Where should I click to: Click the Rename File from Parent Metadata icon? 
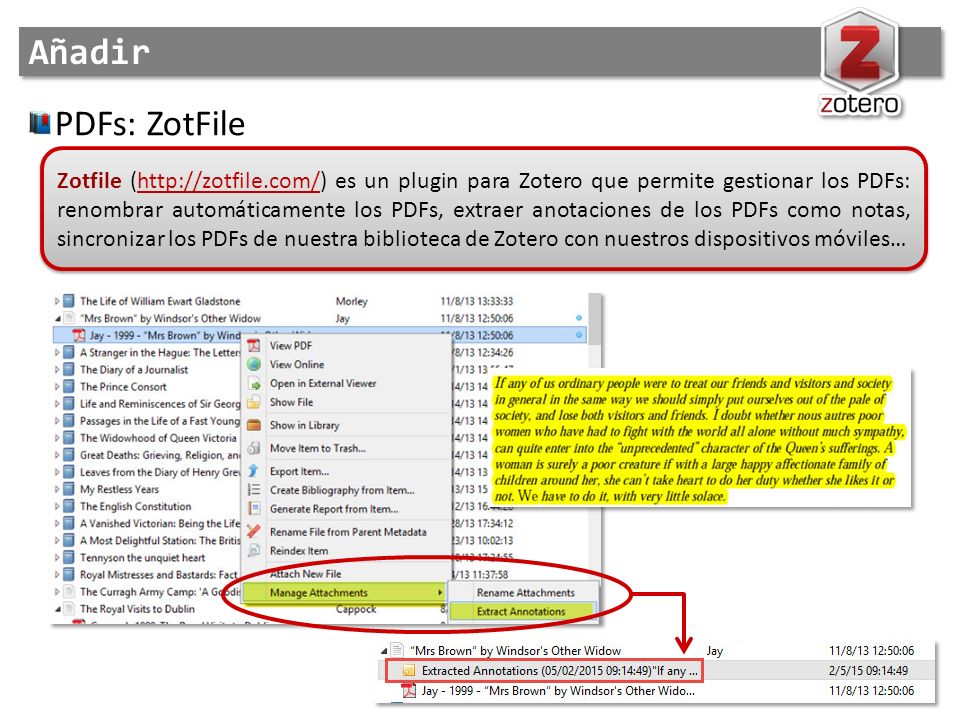[253, 532]
